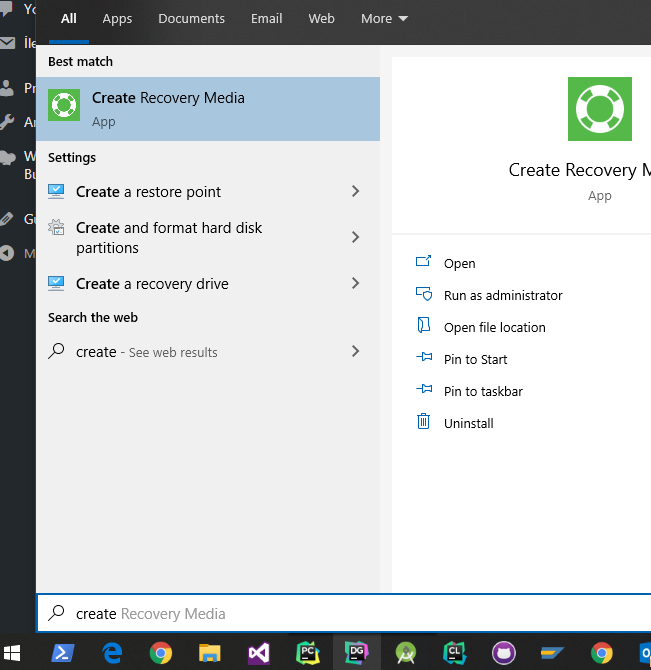
Task: Launch Android Studio from the taskbar
Action: 406,653
